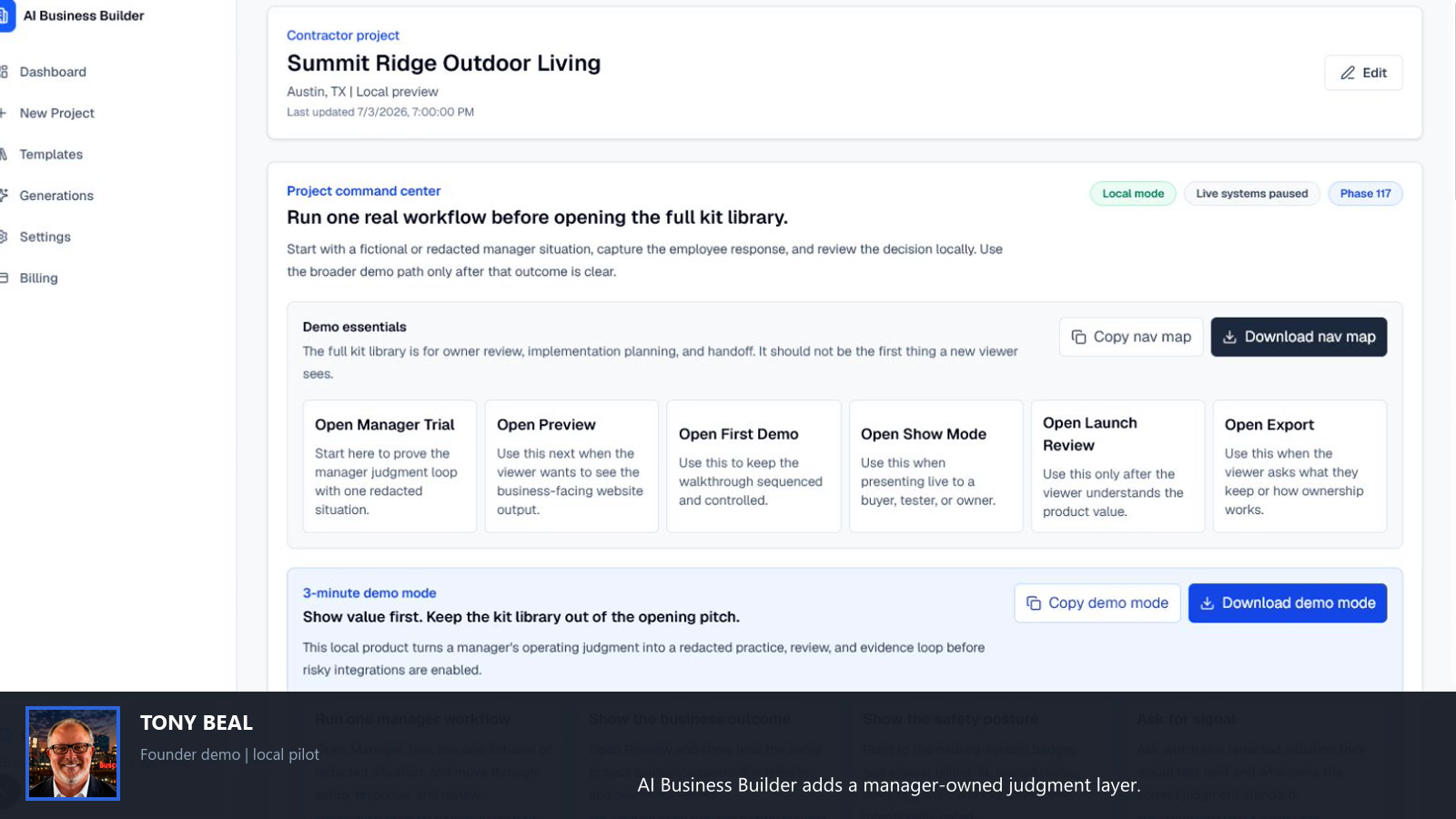Click the Edit button for Summit Ridge

[x=1363, y=73]
